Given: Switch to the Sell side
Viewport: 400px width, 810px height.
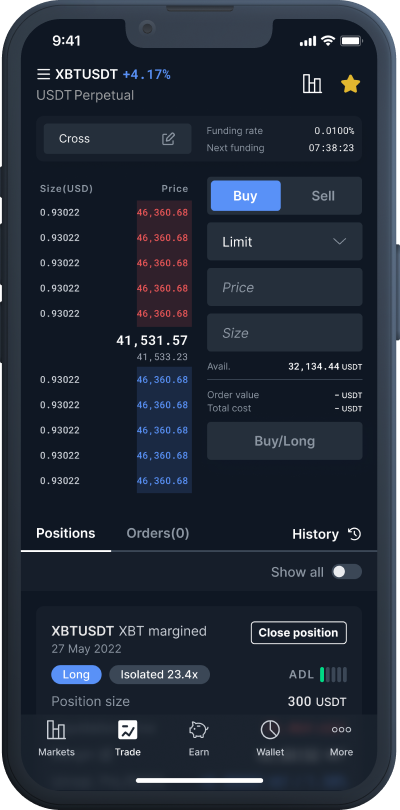Looking at the screenshot, I should tap(323, 196).
